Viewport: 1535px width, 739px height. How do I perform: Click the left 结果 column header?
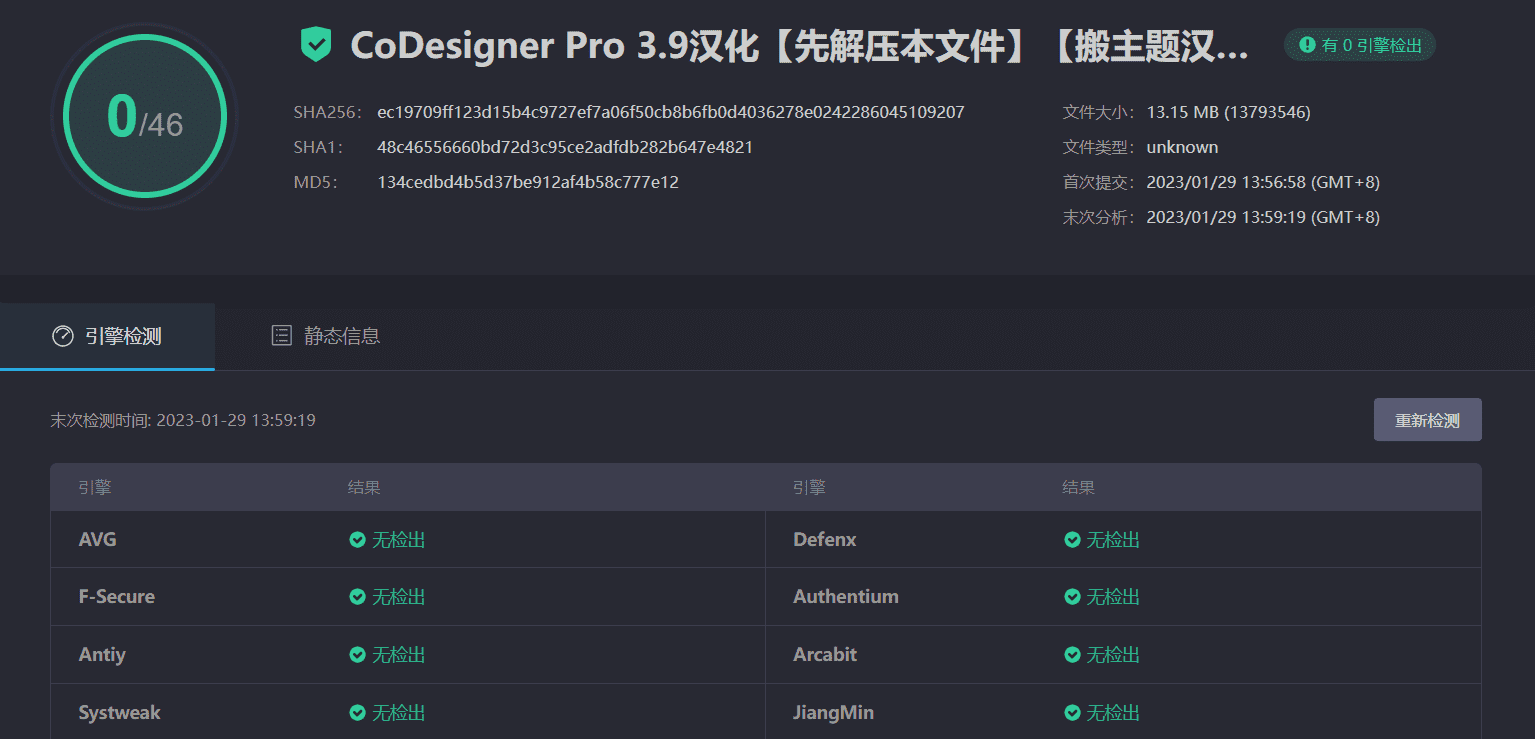[x=364, y=488]
